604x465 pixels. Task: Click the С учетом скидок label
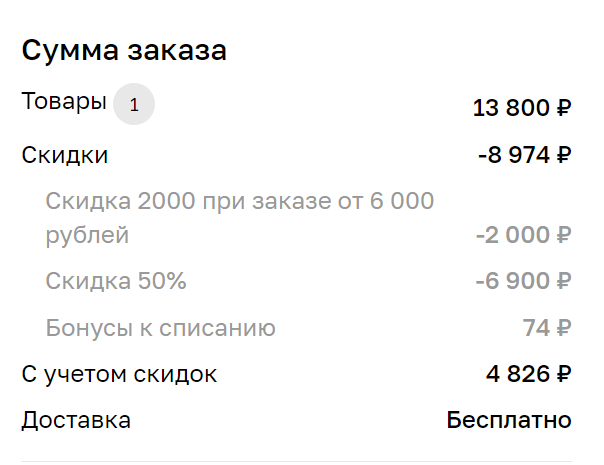click(119, 374)
